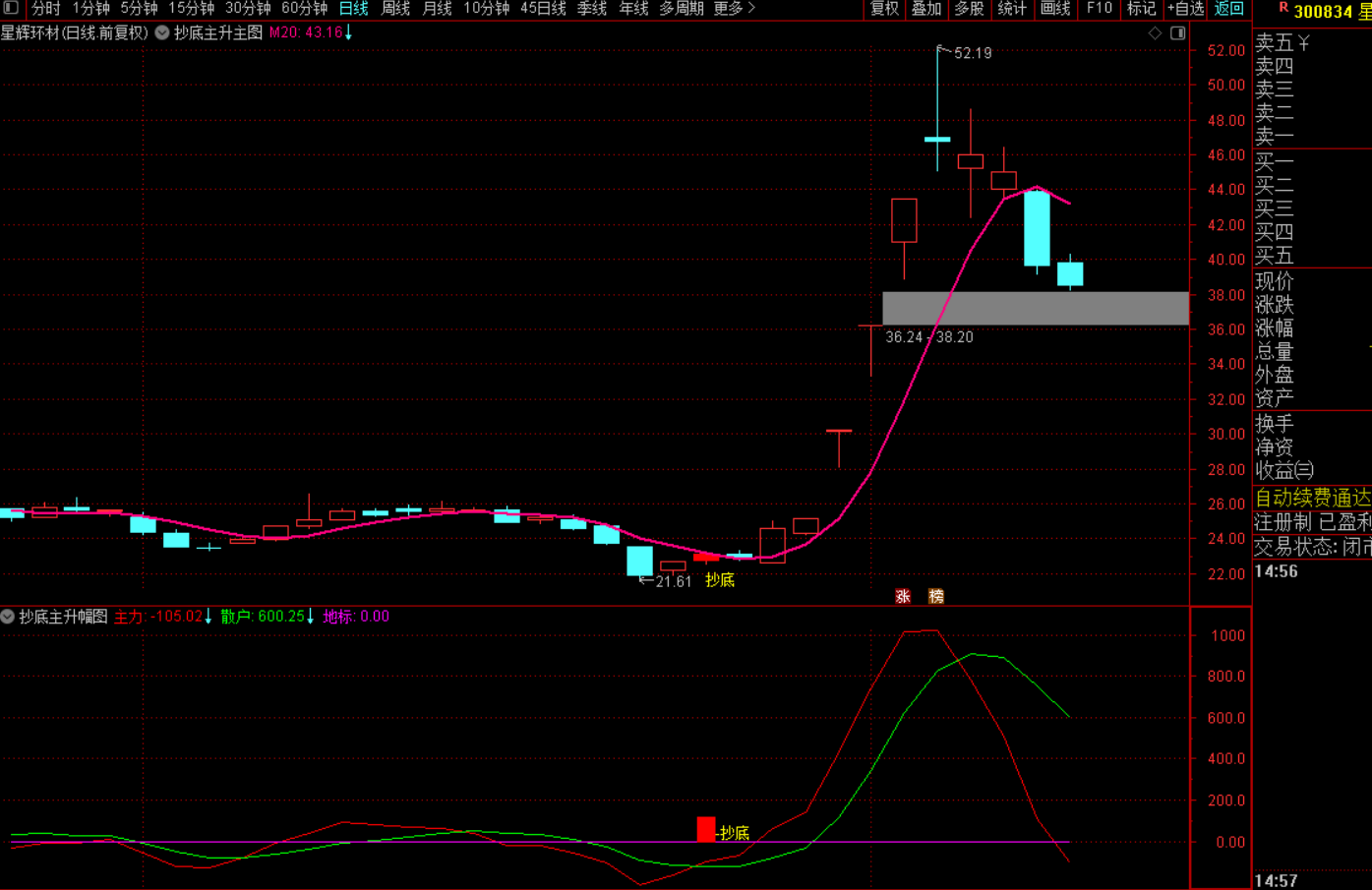Toggle the side panel icon beside the diamond
The width and height of the screenshot is (1372, 890).
pos(1177,32)
